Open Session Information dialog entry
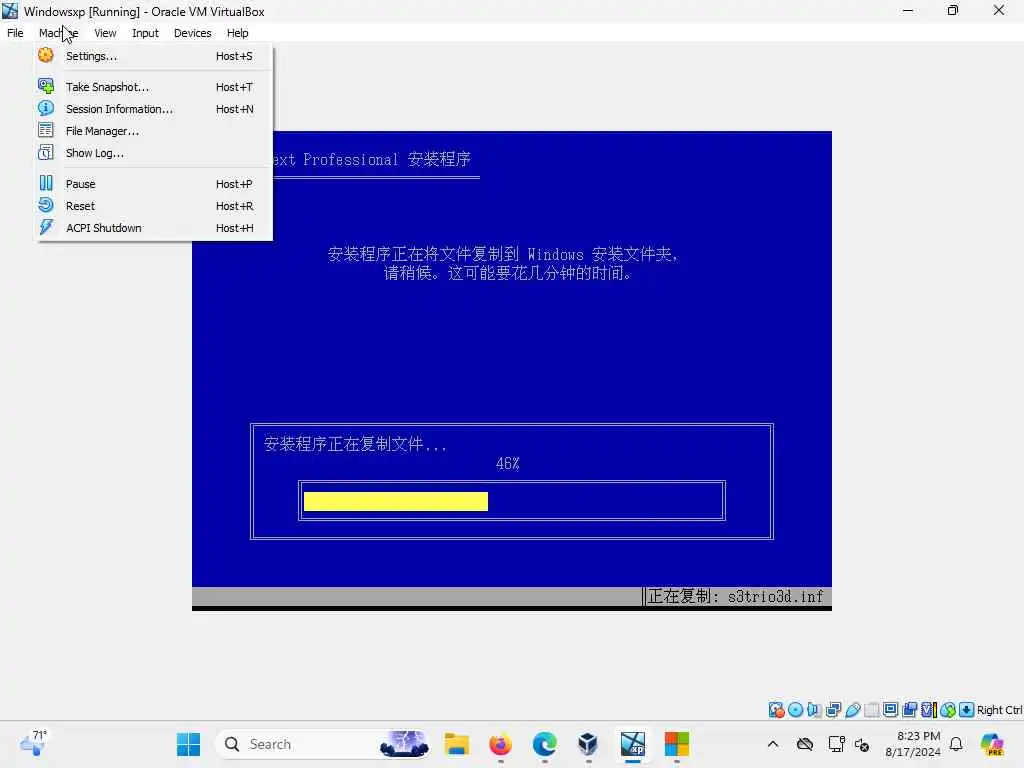The image size is (1024, 768). [x=154, y=109]
